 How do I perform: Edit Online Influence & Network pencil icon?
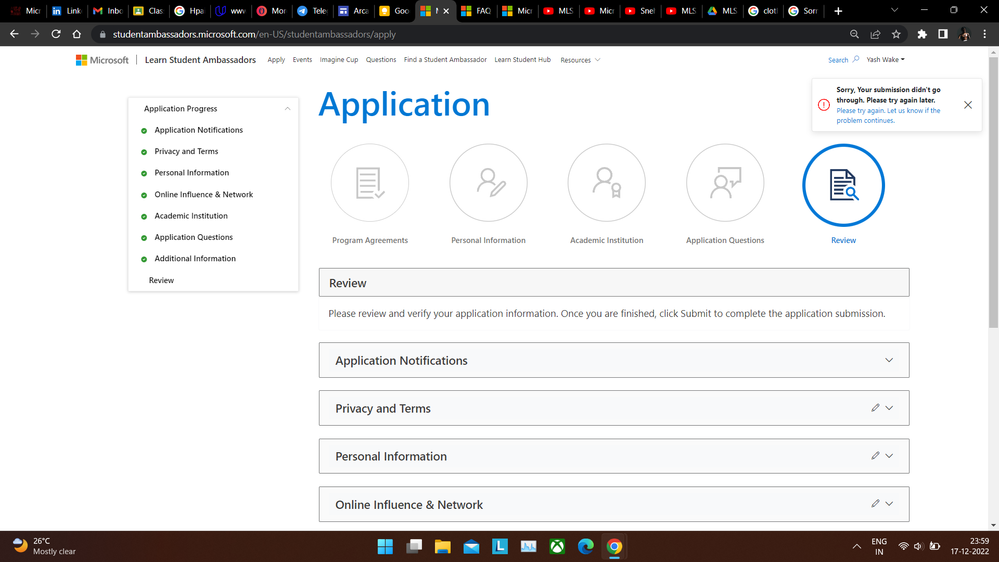click(875, 503)
